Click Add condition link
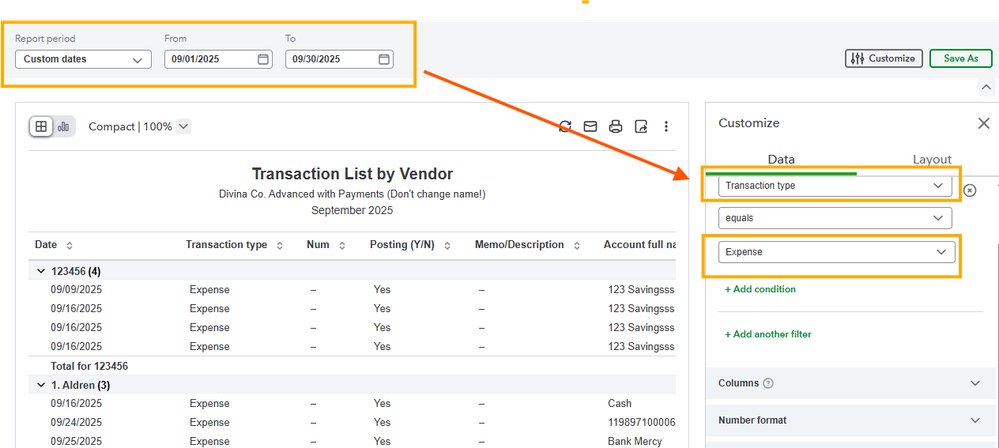The height and width of the screenshot is (448, 999). pyautogui.click(x=760, y=289)
